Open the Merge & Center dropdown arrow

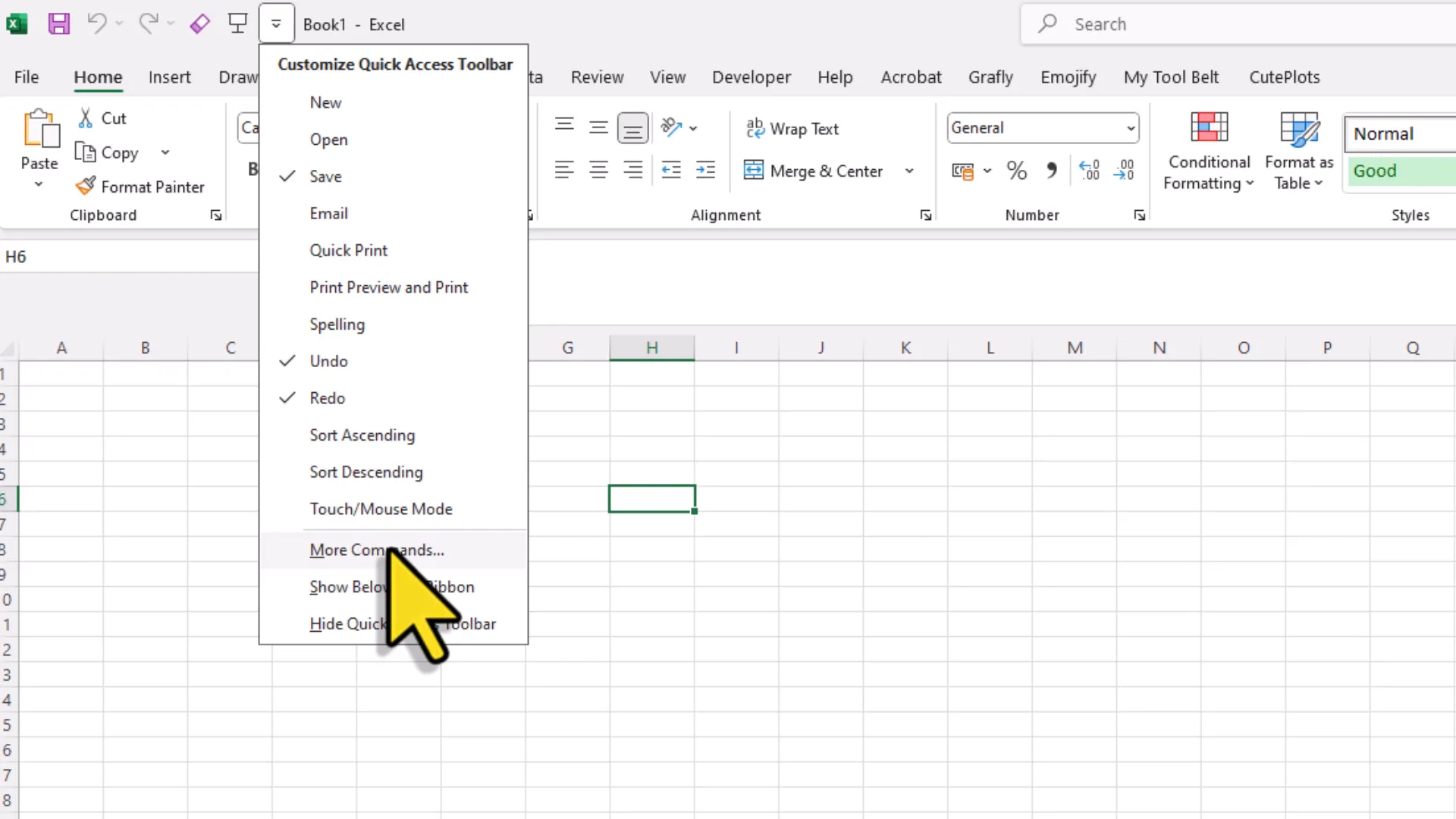(909, 171)
